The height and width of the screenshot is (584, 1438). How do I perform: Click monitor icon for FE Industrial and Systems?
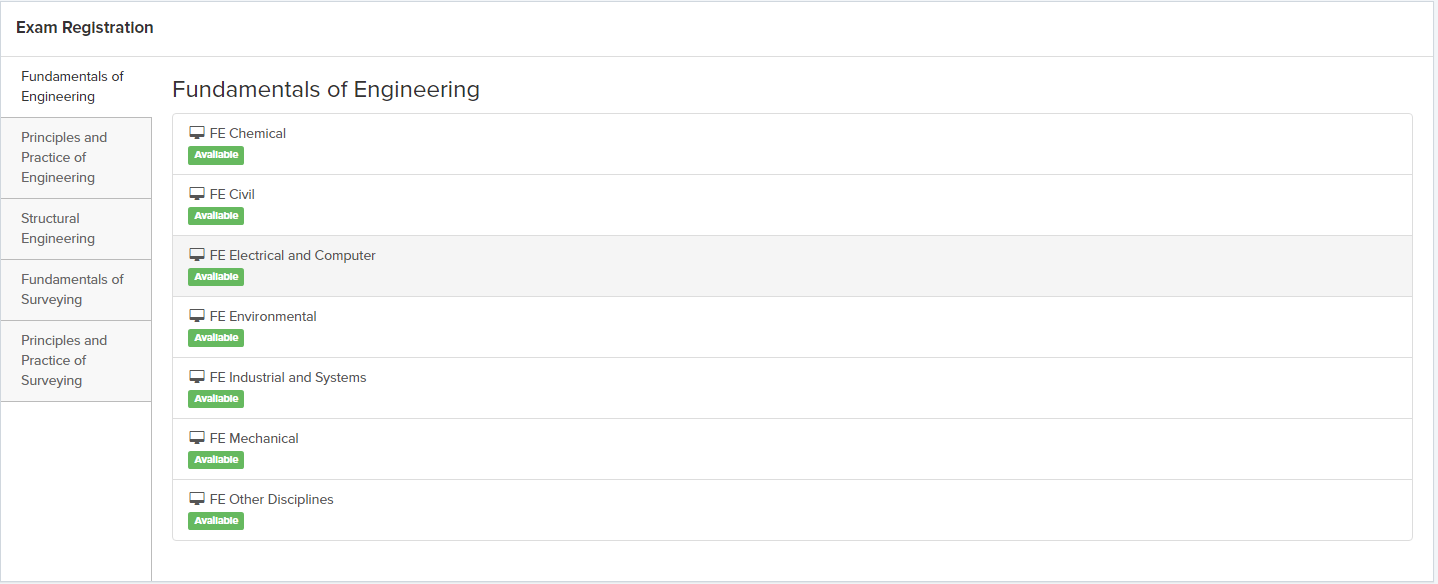pyautogui.click(x=197, y=377)
